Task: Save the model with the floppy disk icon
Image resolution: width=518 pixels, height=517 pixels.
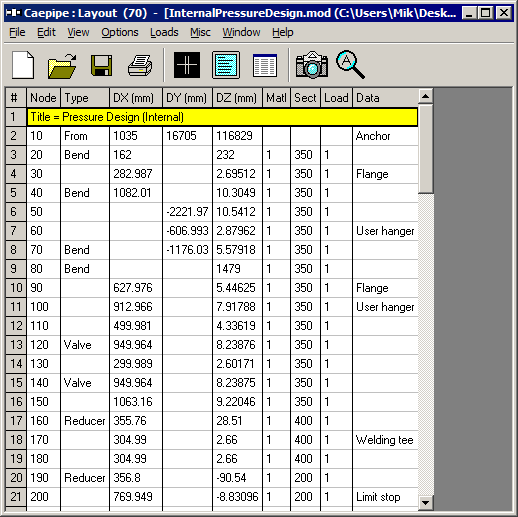Action: pos(101,66)
